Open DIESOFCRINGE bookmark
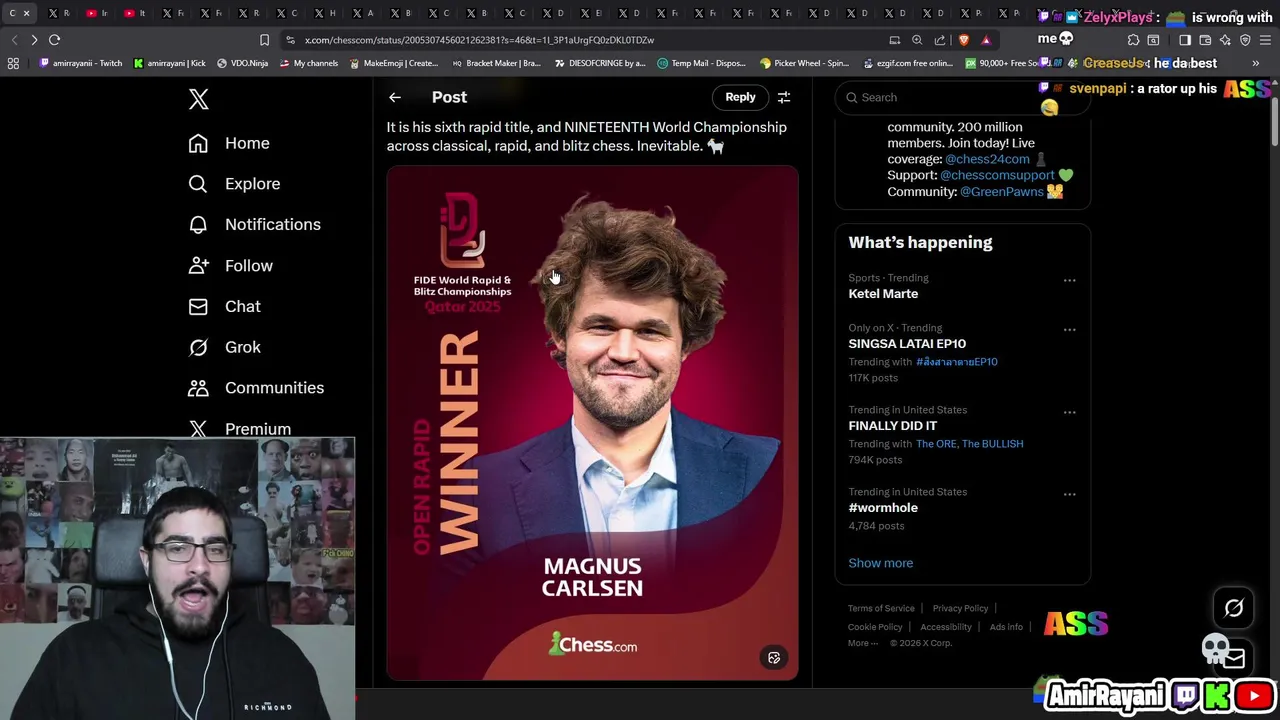 pos(598,63)
